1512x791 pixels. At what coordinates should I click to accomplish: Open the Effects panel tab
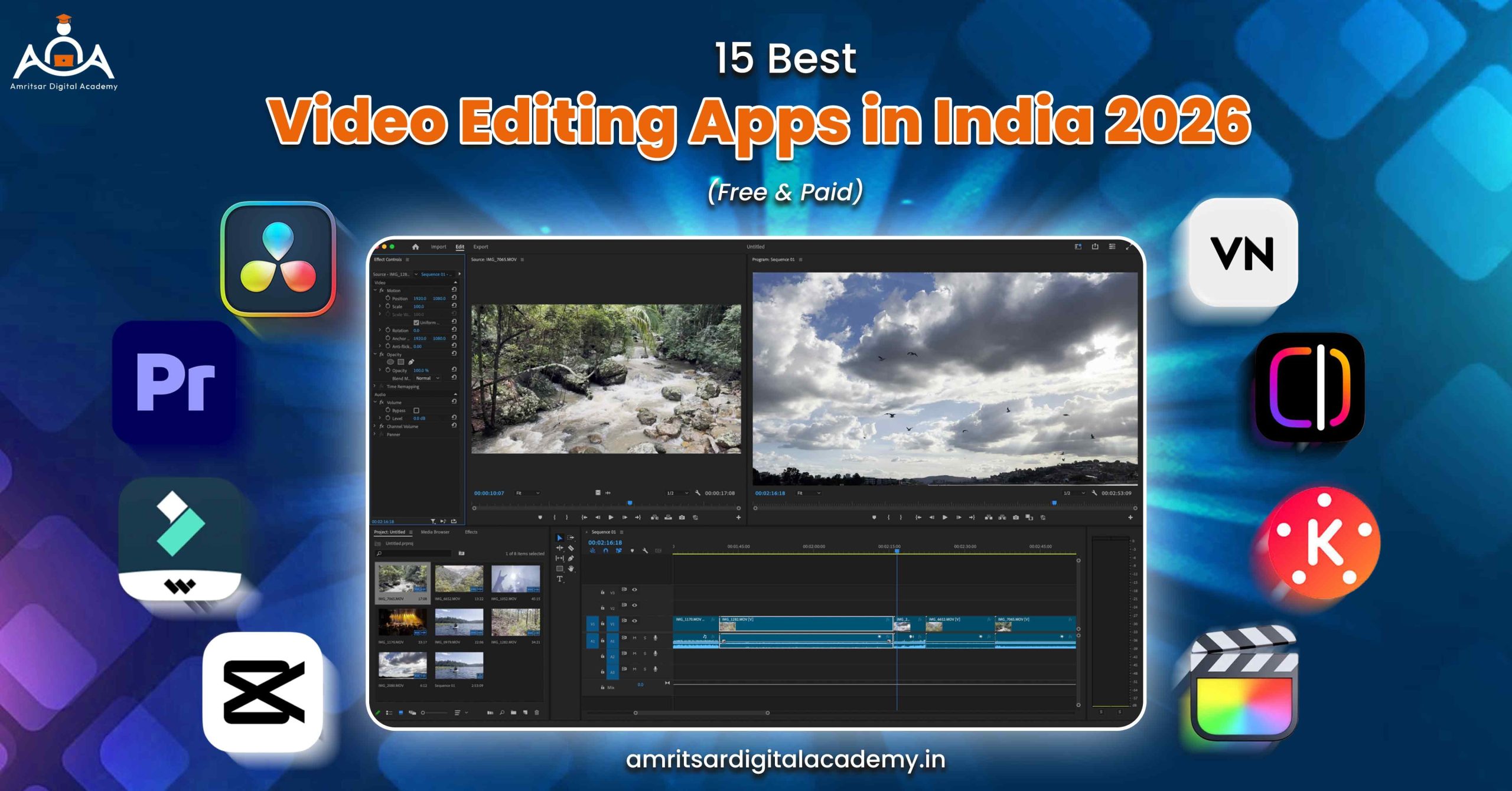471,532
